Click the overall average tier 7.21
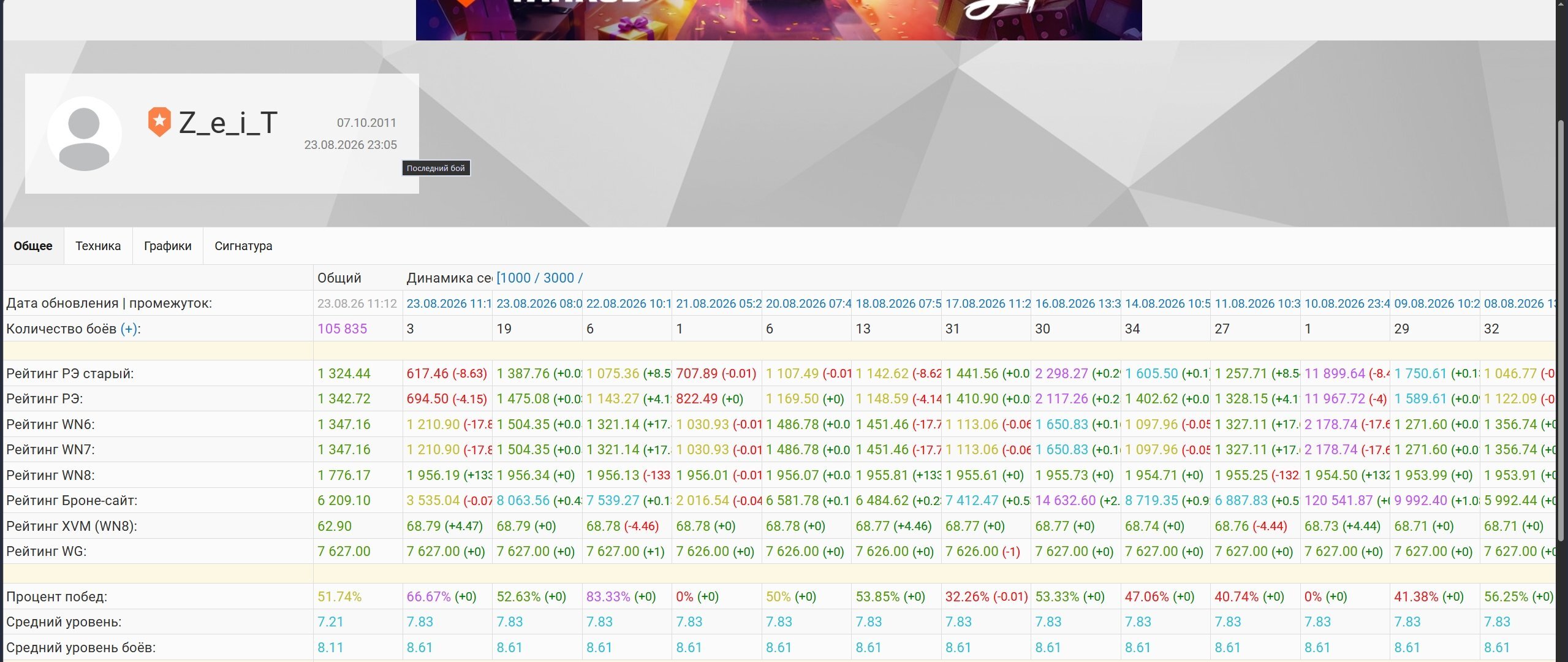The width and height of the screenshot is (1568, 662). pos(330,622)
